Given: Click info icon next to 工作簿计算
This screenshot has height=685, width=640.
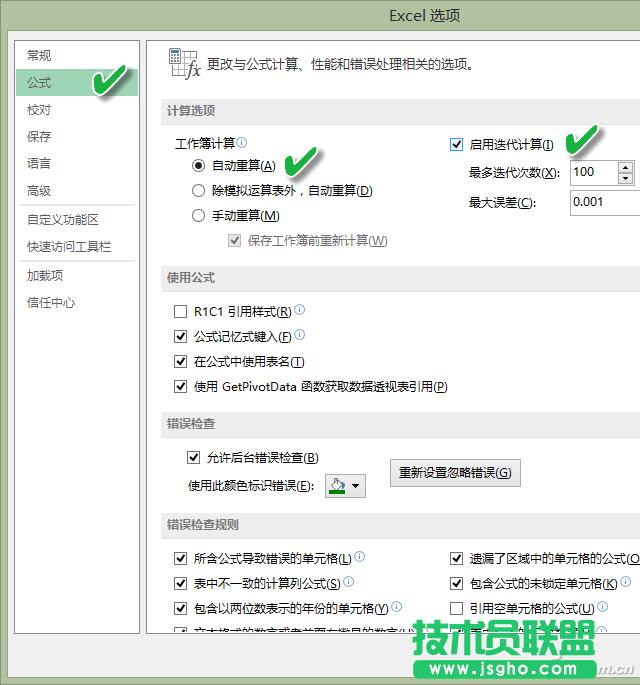Looking at the screenshot, I should click(x=242, y=142).
